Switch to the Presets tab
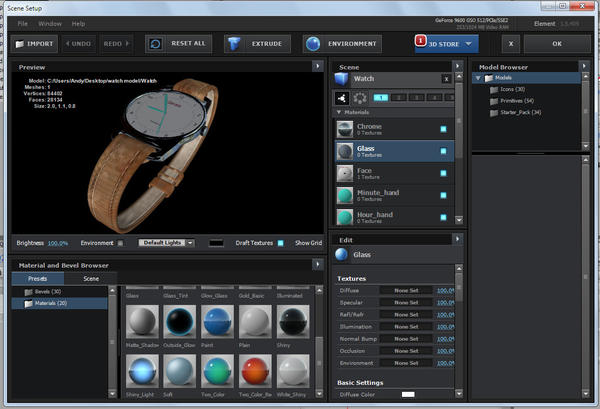This screenshot has height=409, width=600. tap(38, 279)
